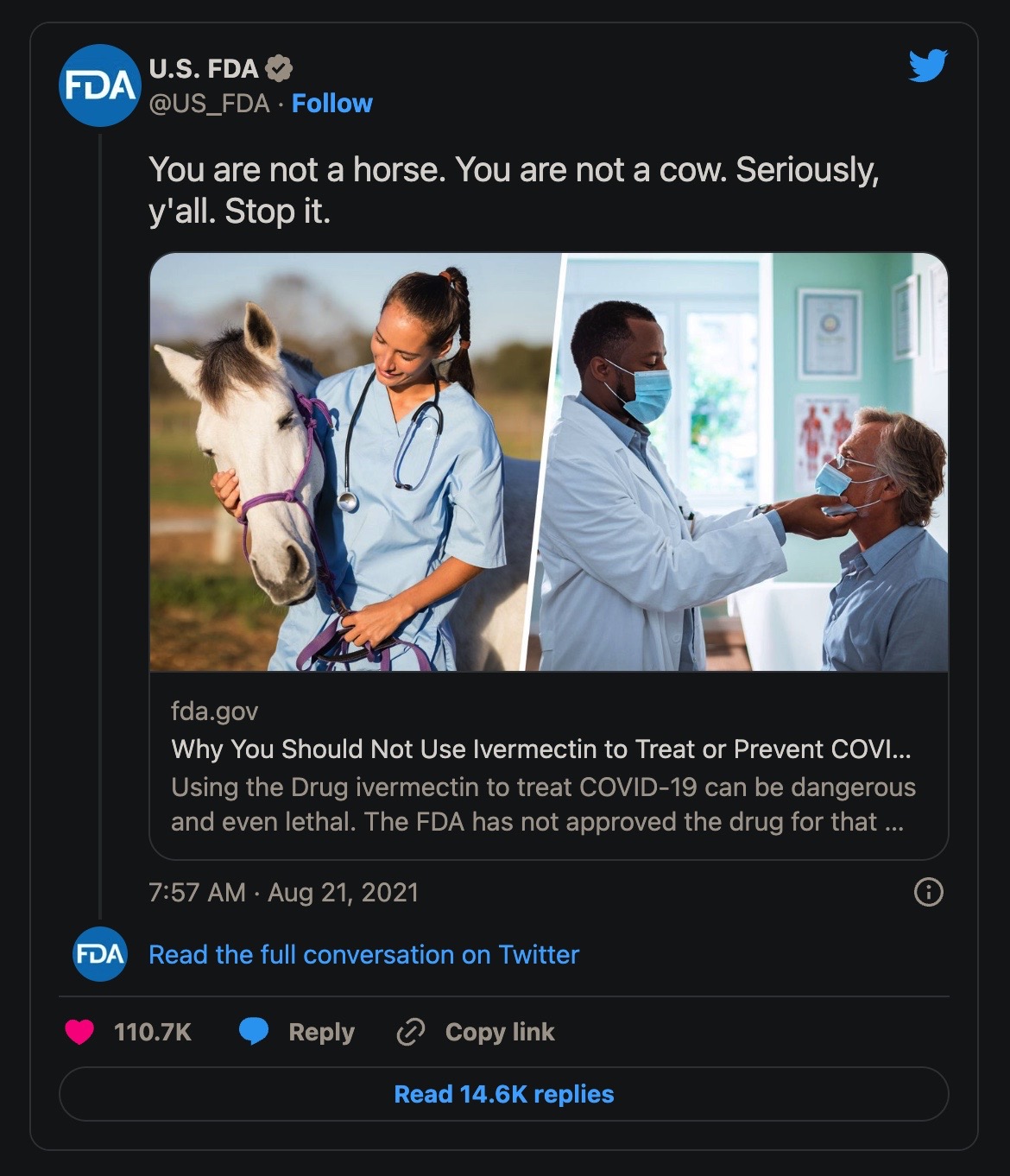Click the U.S. FDA display name
Viewport: 1010px width, 1176px height.
[x=204, y=68]
